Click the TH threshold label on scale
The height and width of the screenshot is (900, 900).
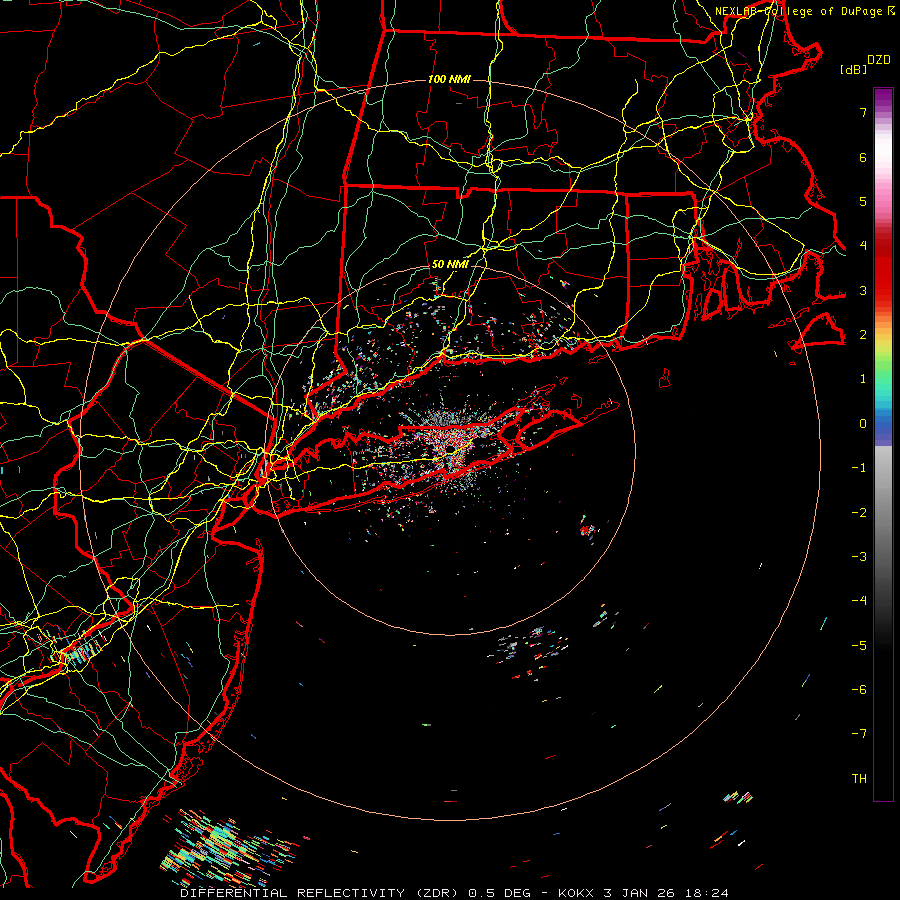pyautogui.click(x=859, y=779)
